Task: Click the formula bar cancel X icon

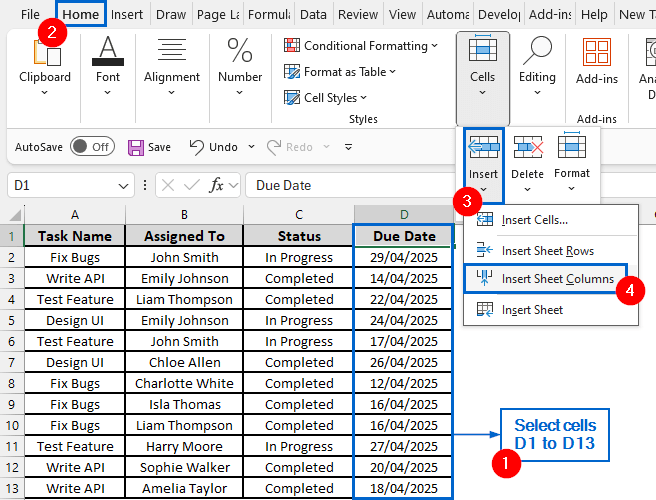Action: tap(168, 185)
